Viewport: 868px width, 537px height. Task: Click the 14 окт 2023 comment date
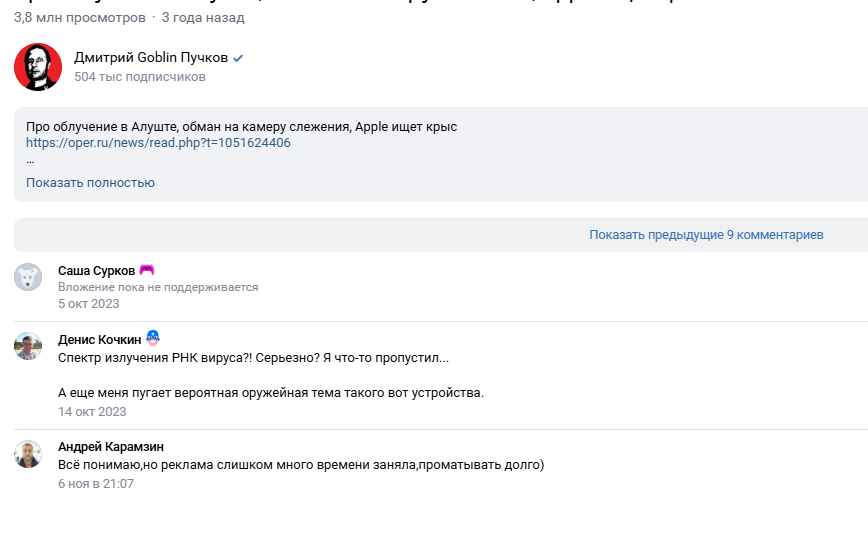[92, 411]
